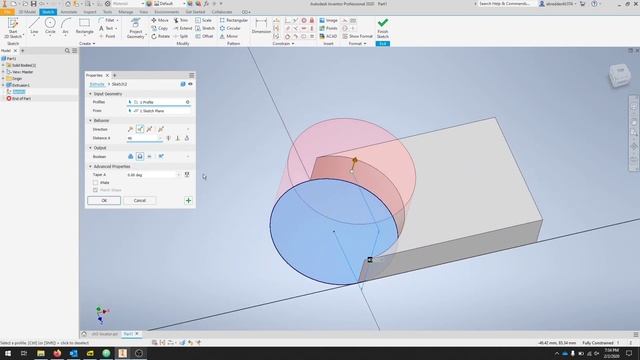The height and width of the screenshot is (360, 640).
Task: Switch to the Inspect ribbon tab
Action: pyautogui.click(x=90, y=12)
